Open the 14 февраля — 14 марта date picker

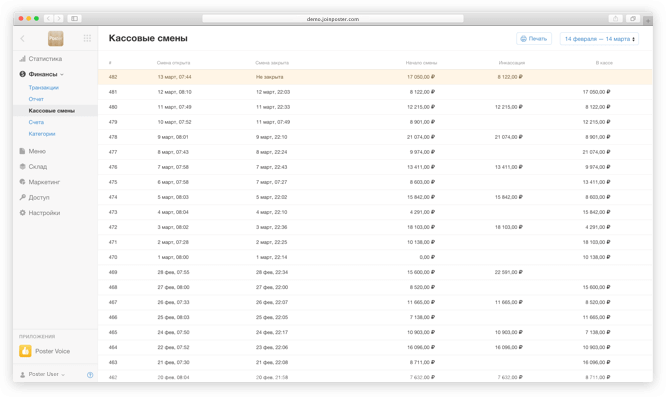pyautogui.click(x=599, y=39)
